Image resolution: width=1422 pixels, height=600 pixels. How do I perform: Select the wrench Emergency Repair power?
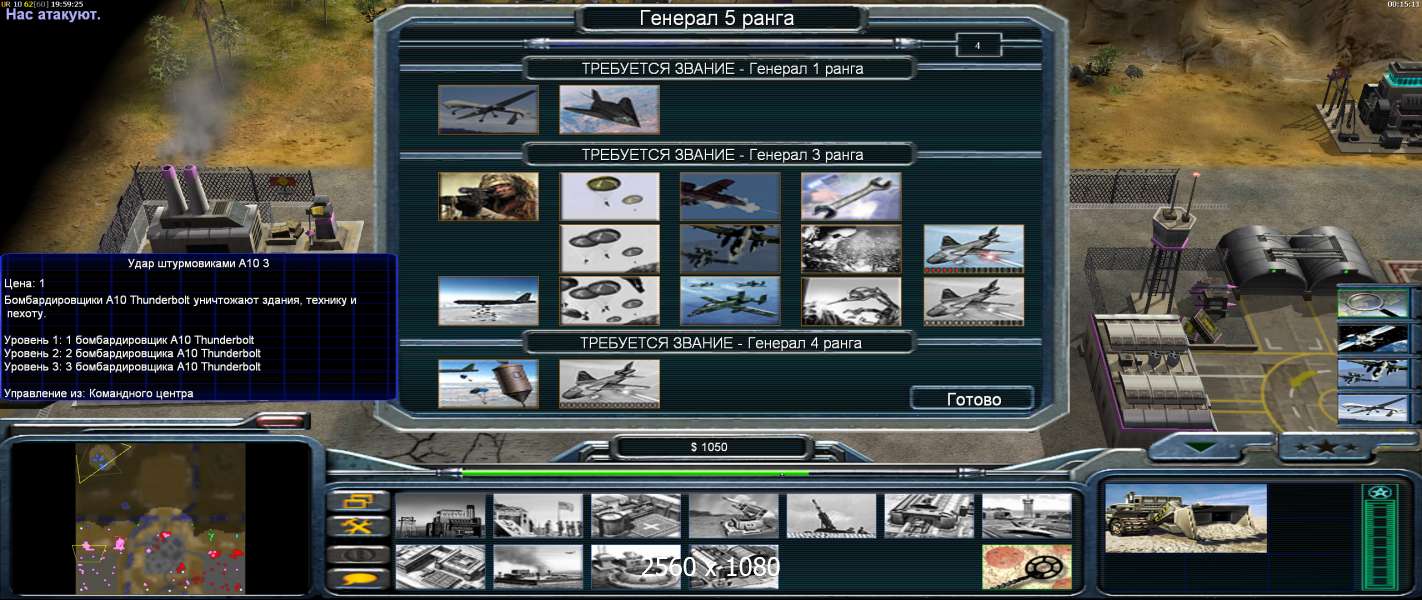851,197
